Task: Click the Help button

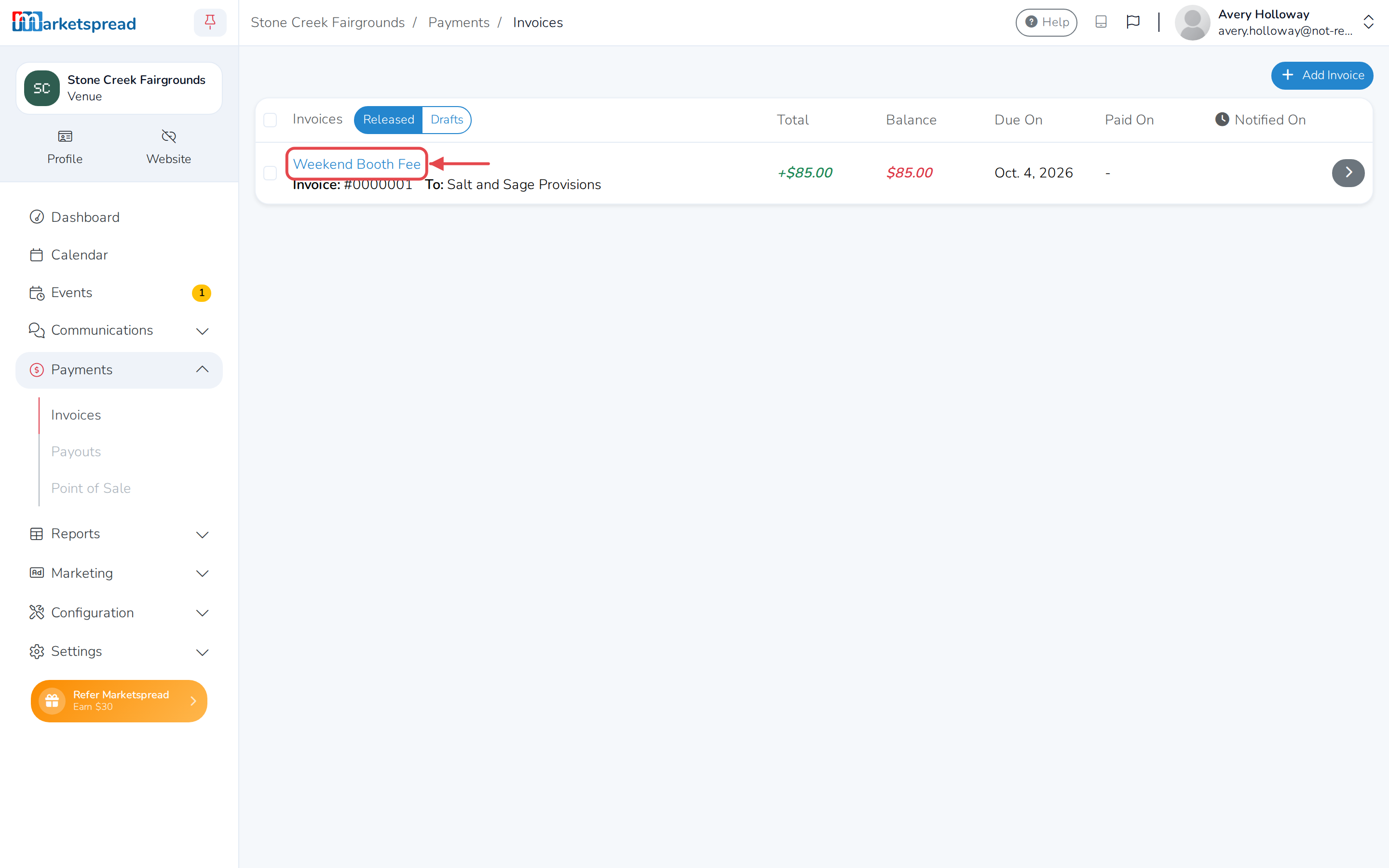Action: (1047, 22)
